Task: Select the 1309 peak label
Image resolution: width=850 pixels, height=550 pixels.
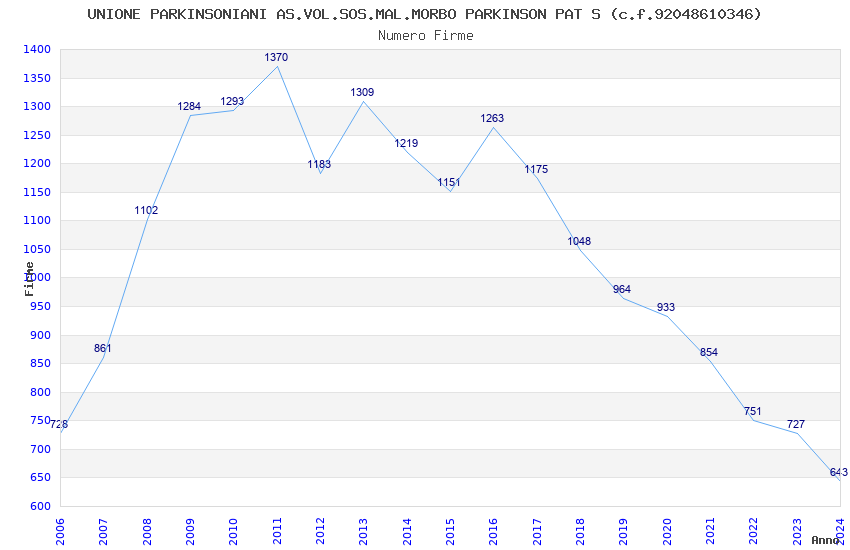Action: click(362, 93)
